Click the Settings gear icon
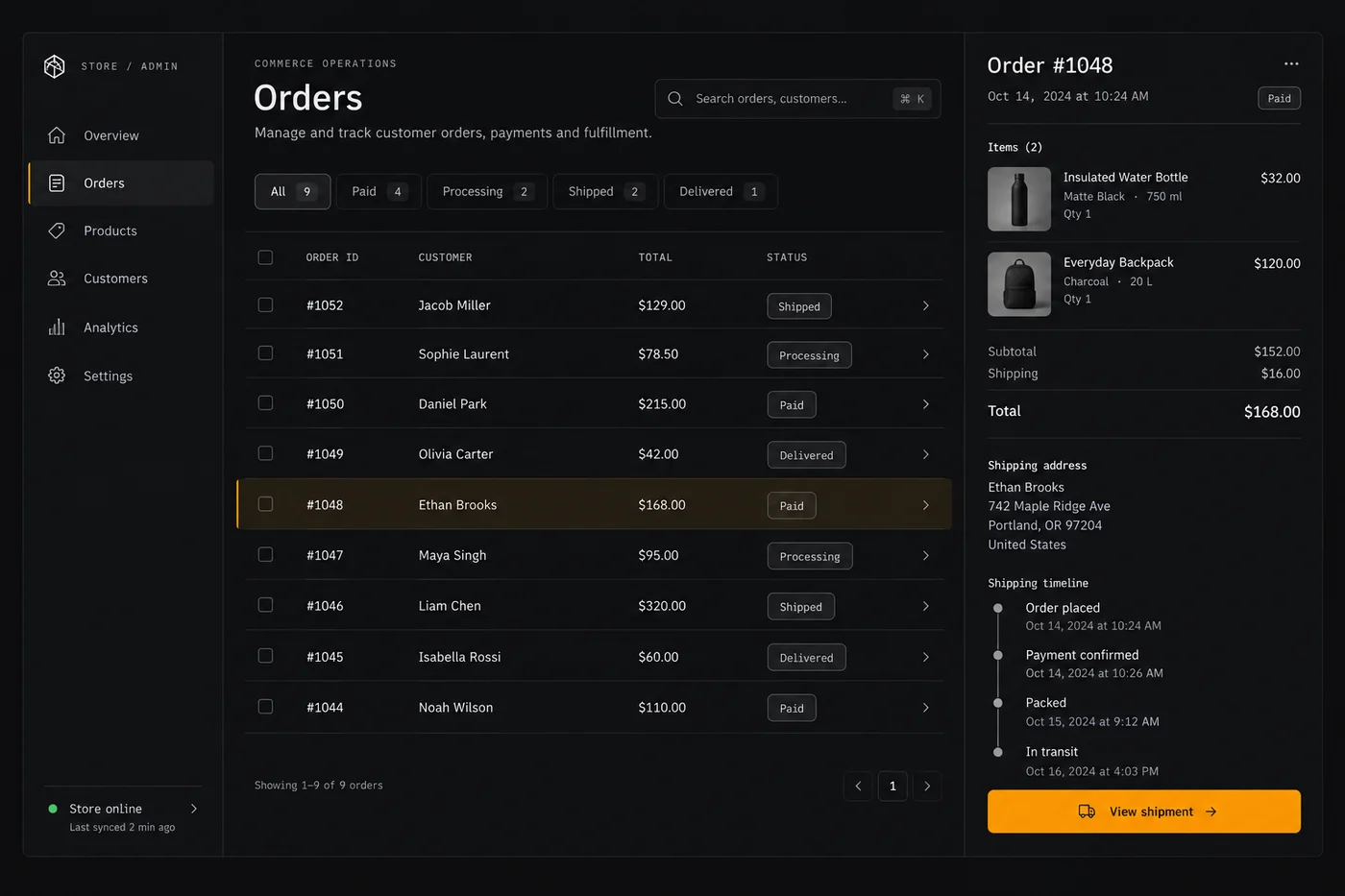This screenshot has height=896, width=1345. pyautogui.click(x=57, y=375)
